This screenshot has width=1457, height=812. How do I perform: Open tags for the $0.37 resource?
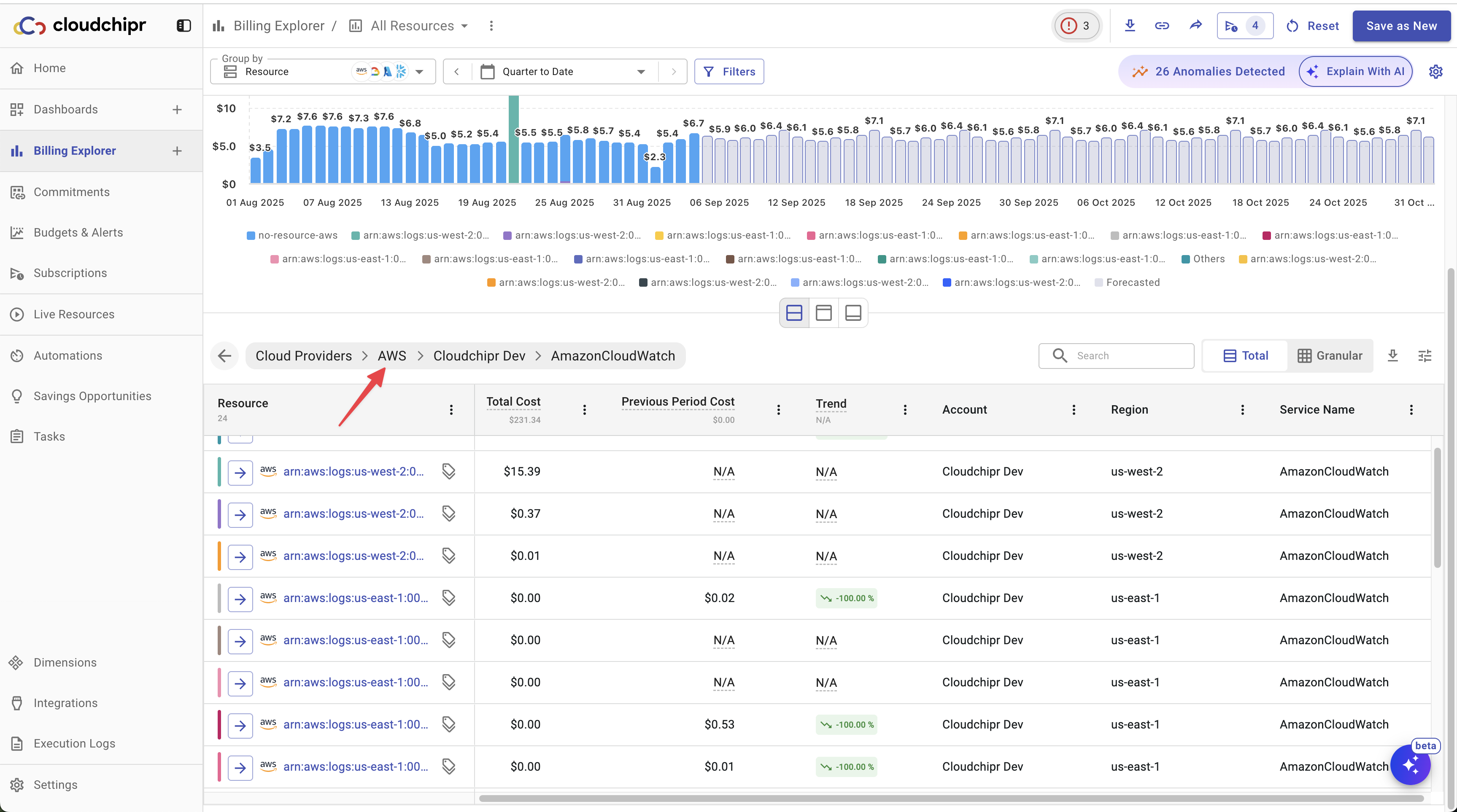[x=448, y=514]
